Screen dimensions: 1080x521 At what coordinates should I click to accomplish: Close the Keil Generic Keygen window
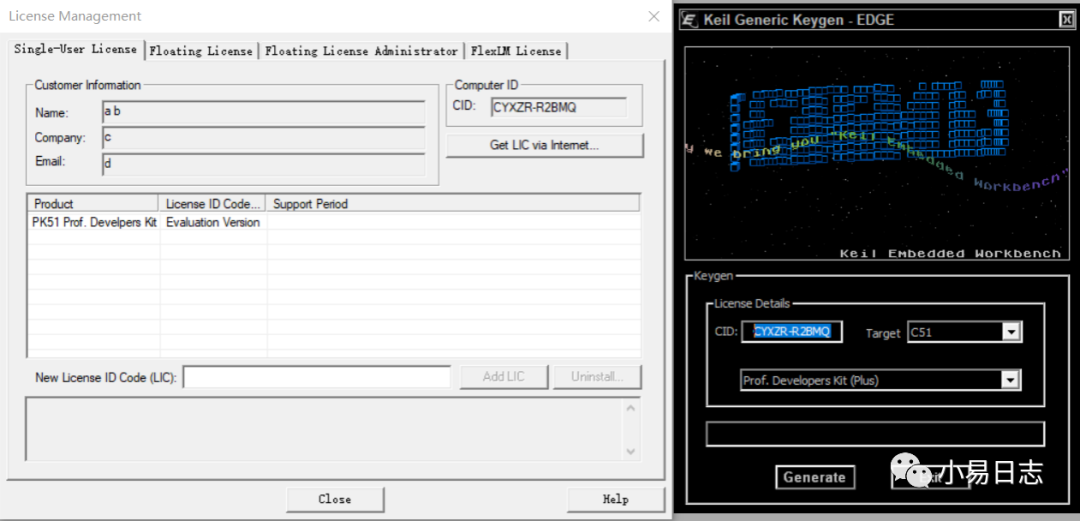pos(1065,19)
